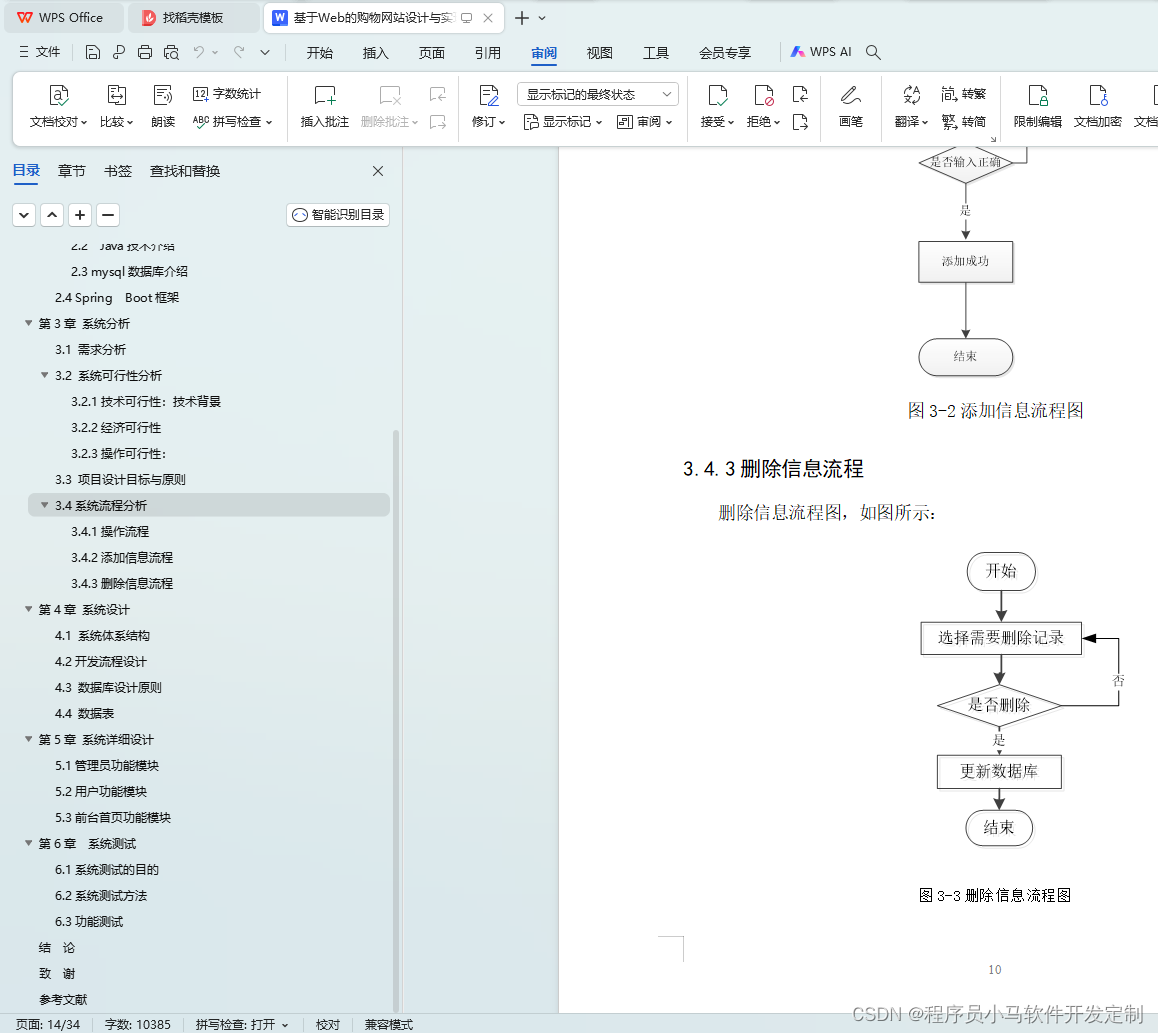Open the WPS Office home tab
This screenshot has width=1158, height=1033.
tap(64, 18)
